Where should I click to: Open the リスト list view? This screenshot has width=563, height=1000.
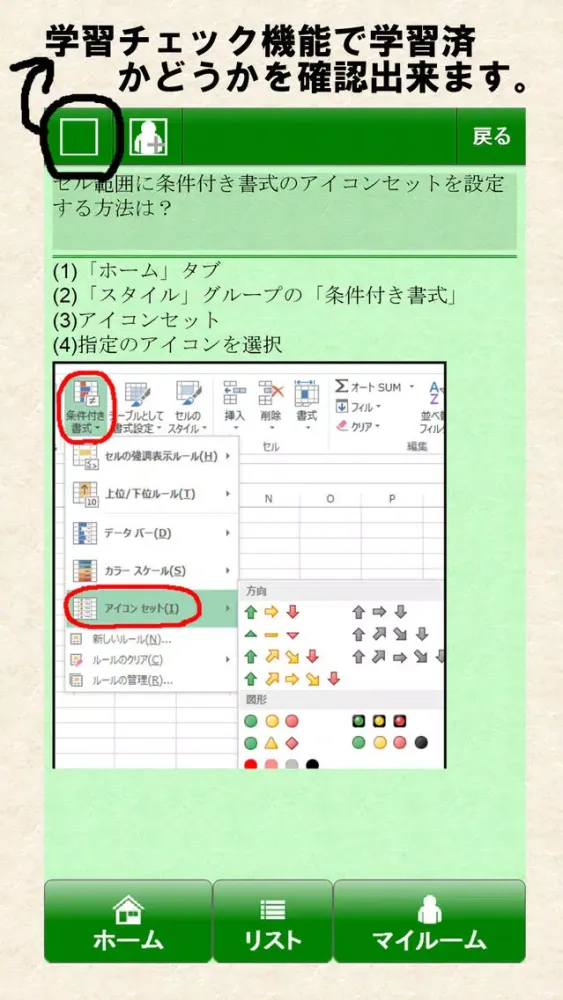pos(272,921)
